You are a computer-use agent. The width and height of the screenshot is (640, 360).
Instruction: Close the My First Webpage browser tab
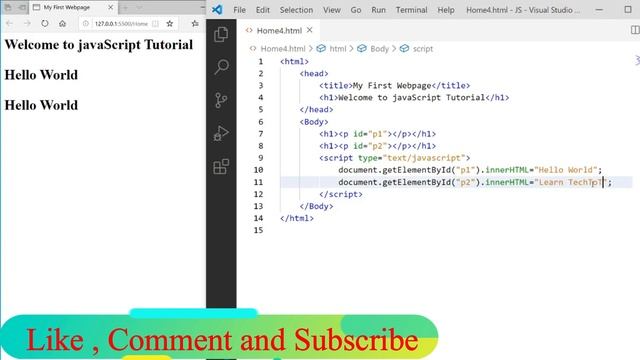pyautogui.click(x=110, y=7)
